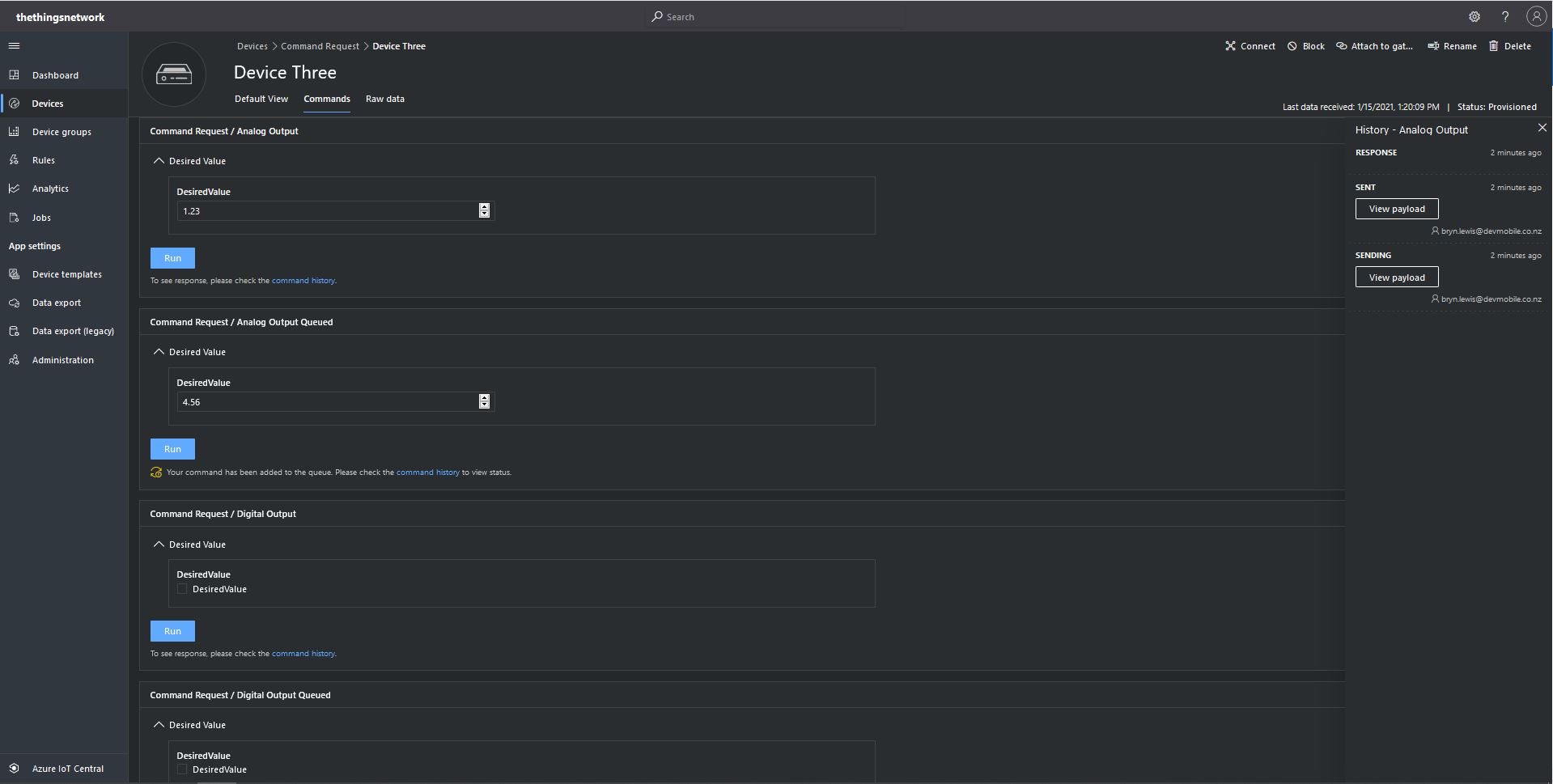Click the top Search box
This screenshot has width=1553, height=784.
click(777, 17)
